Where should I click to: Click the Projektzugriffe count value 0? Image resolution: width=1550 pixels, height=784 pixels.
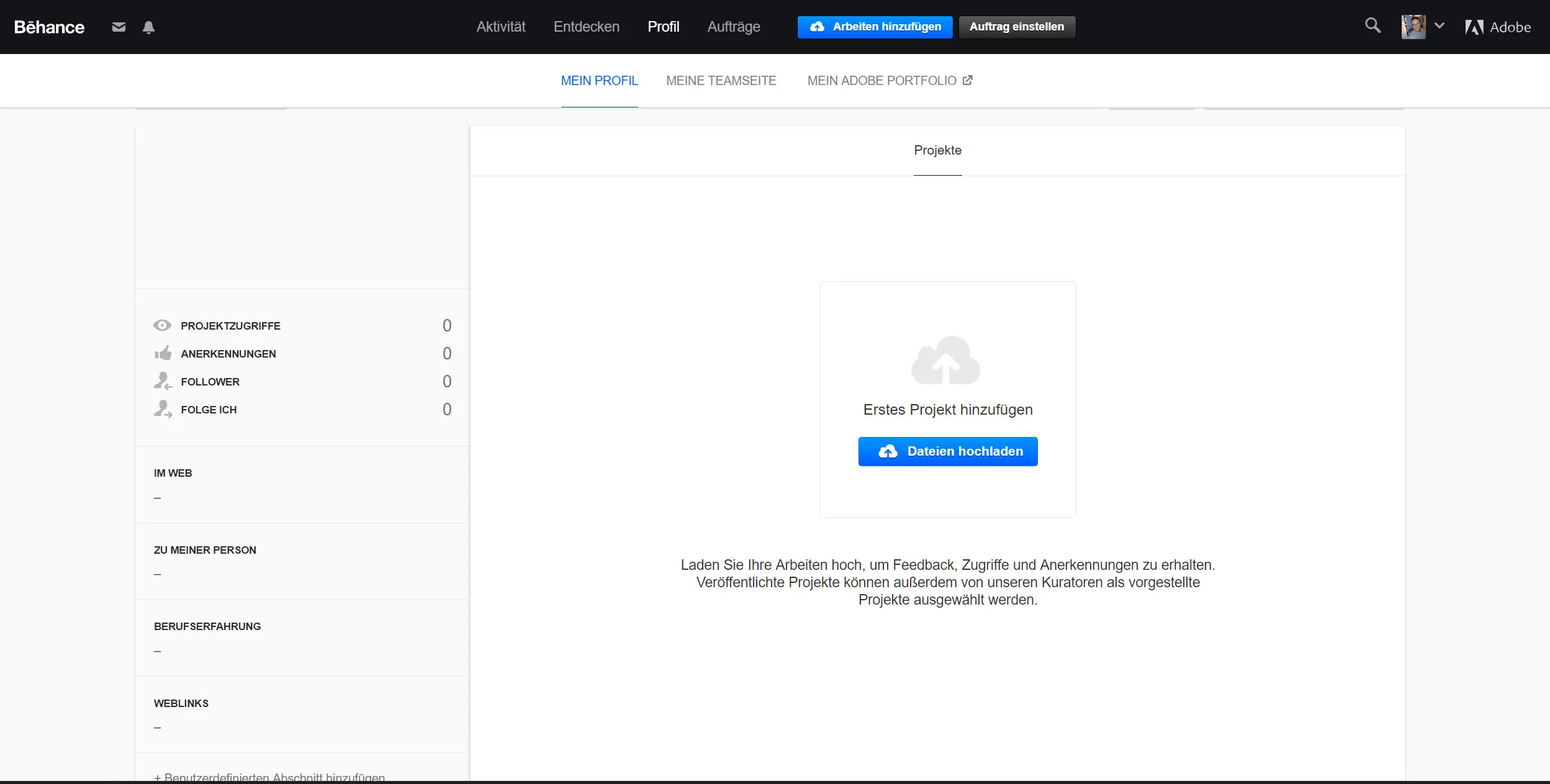[446, 325]
